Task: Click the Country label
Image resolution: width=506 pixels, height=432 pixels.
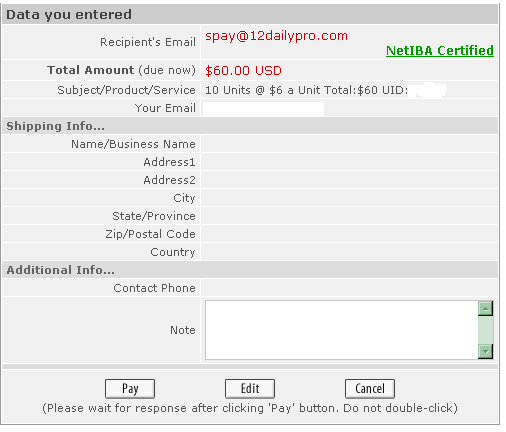Action: click(173, 252)
